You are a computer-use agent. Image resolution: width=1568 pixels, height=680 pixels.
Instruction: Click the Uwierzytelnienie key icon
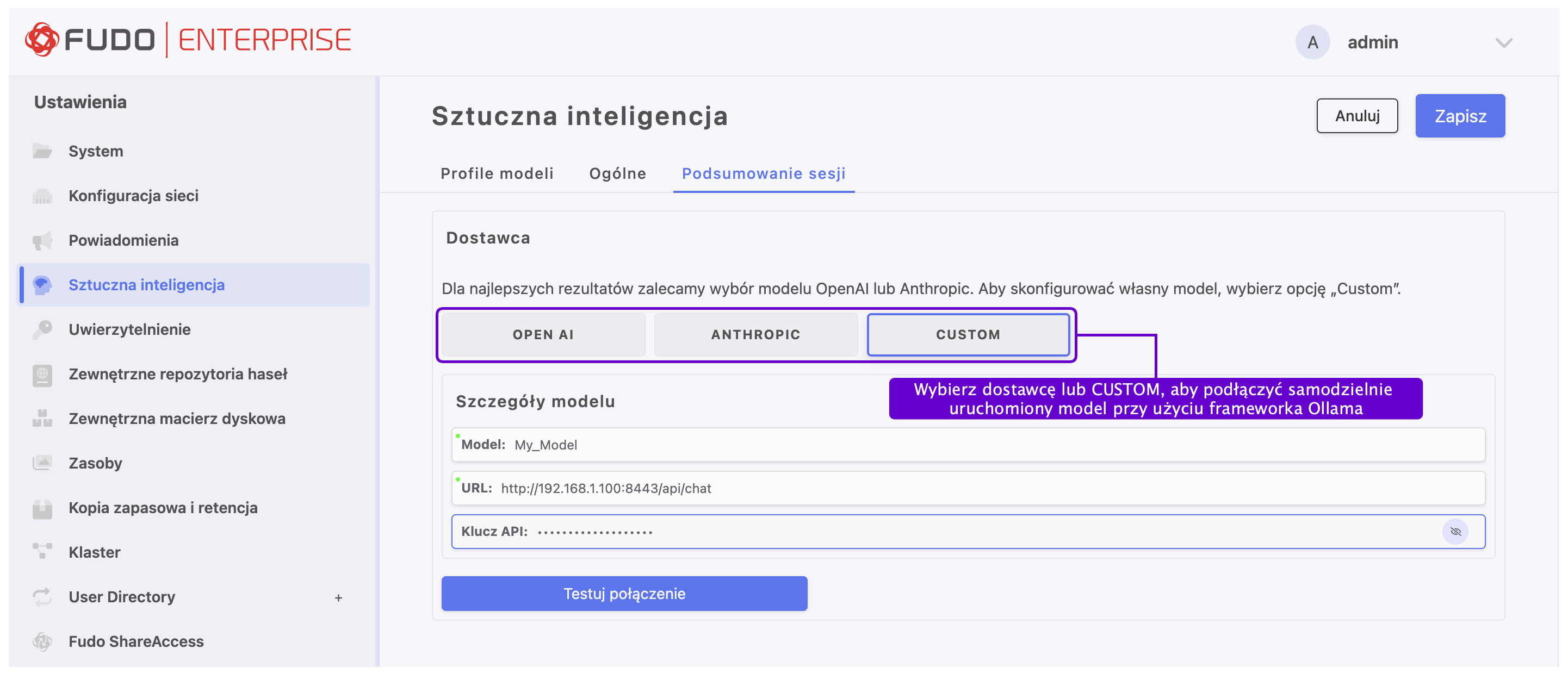(42, 329)
